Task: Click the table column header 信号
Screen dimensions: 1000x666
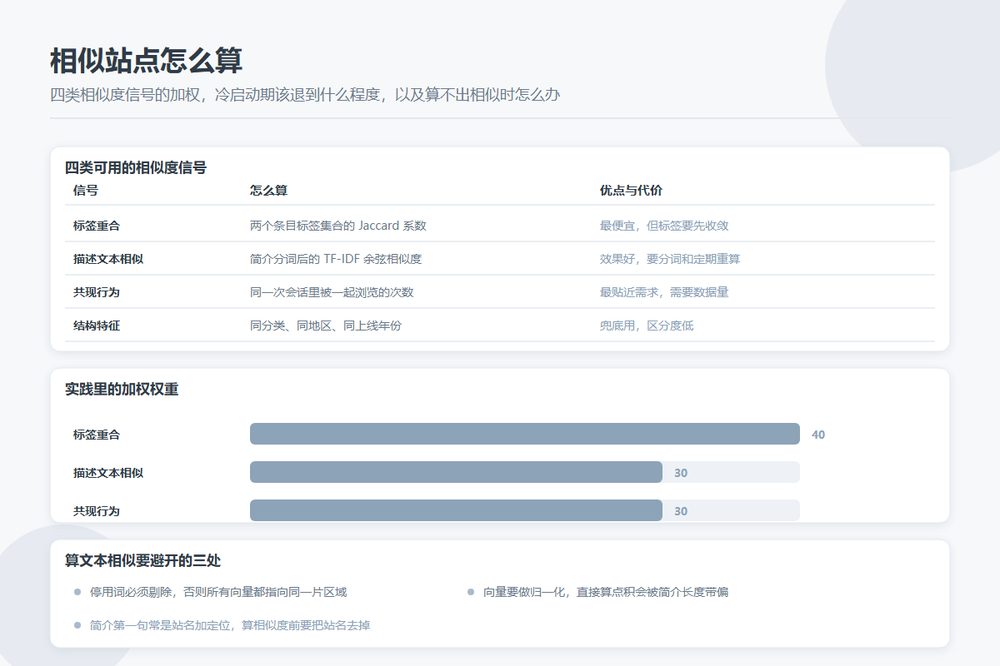Action: pos(85,190)
